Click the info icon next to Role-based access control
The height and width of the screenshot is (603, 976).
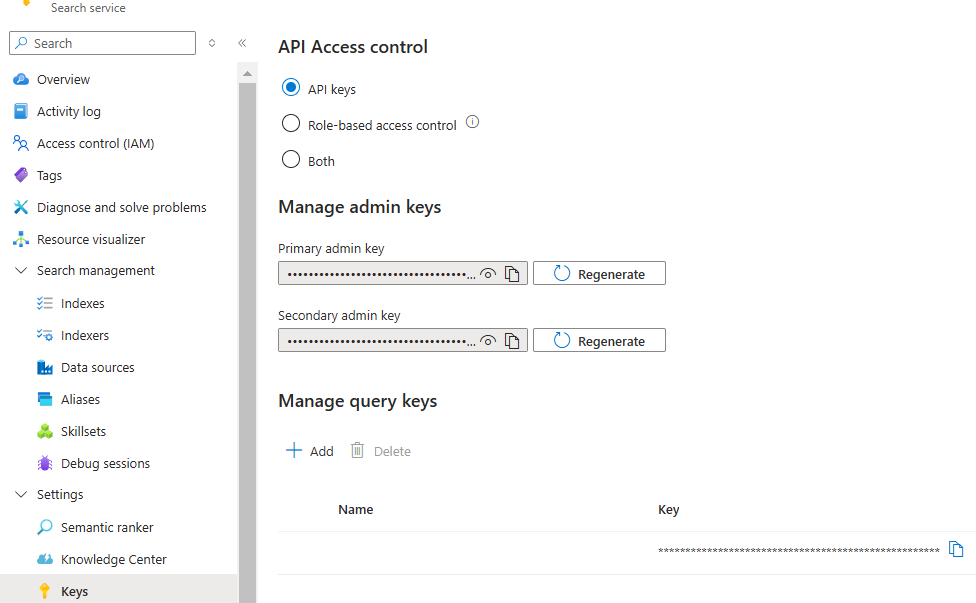pos(472,122)
